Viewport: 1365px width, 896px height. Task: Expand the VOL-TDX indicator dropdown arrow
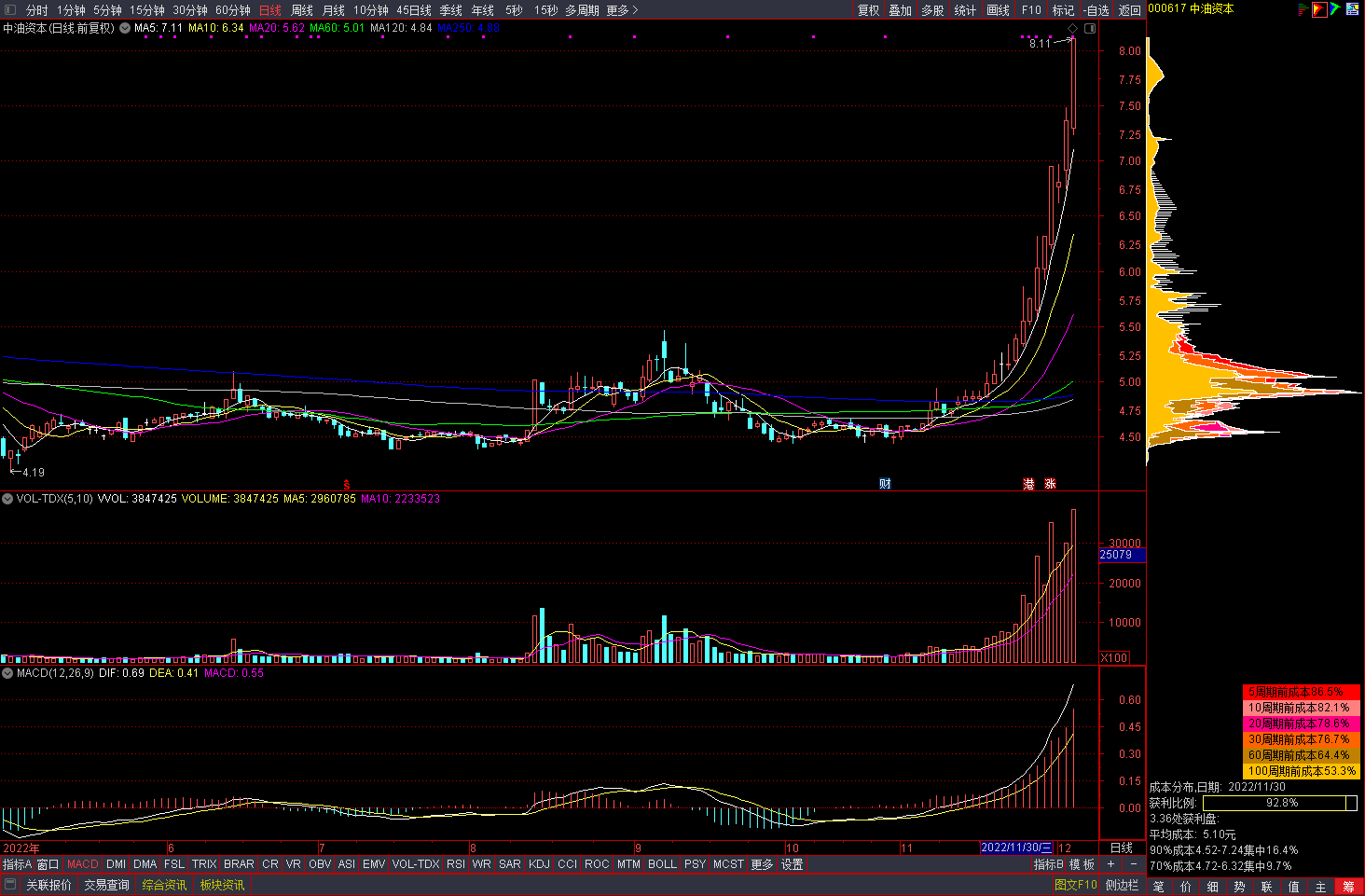pyautogui.click(x=7, y=499)
